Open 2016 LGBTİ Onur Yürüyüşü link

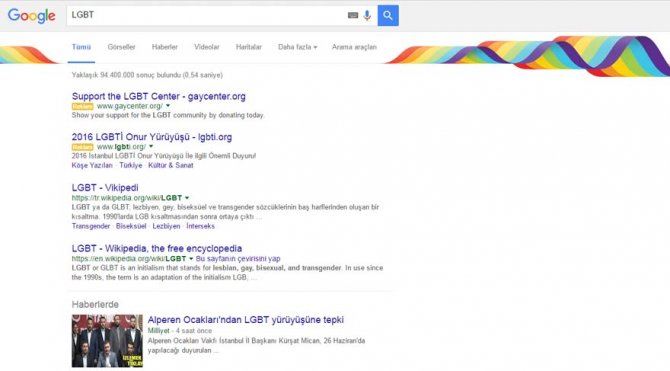[x=152, y=137]
